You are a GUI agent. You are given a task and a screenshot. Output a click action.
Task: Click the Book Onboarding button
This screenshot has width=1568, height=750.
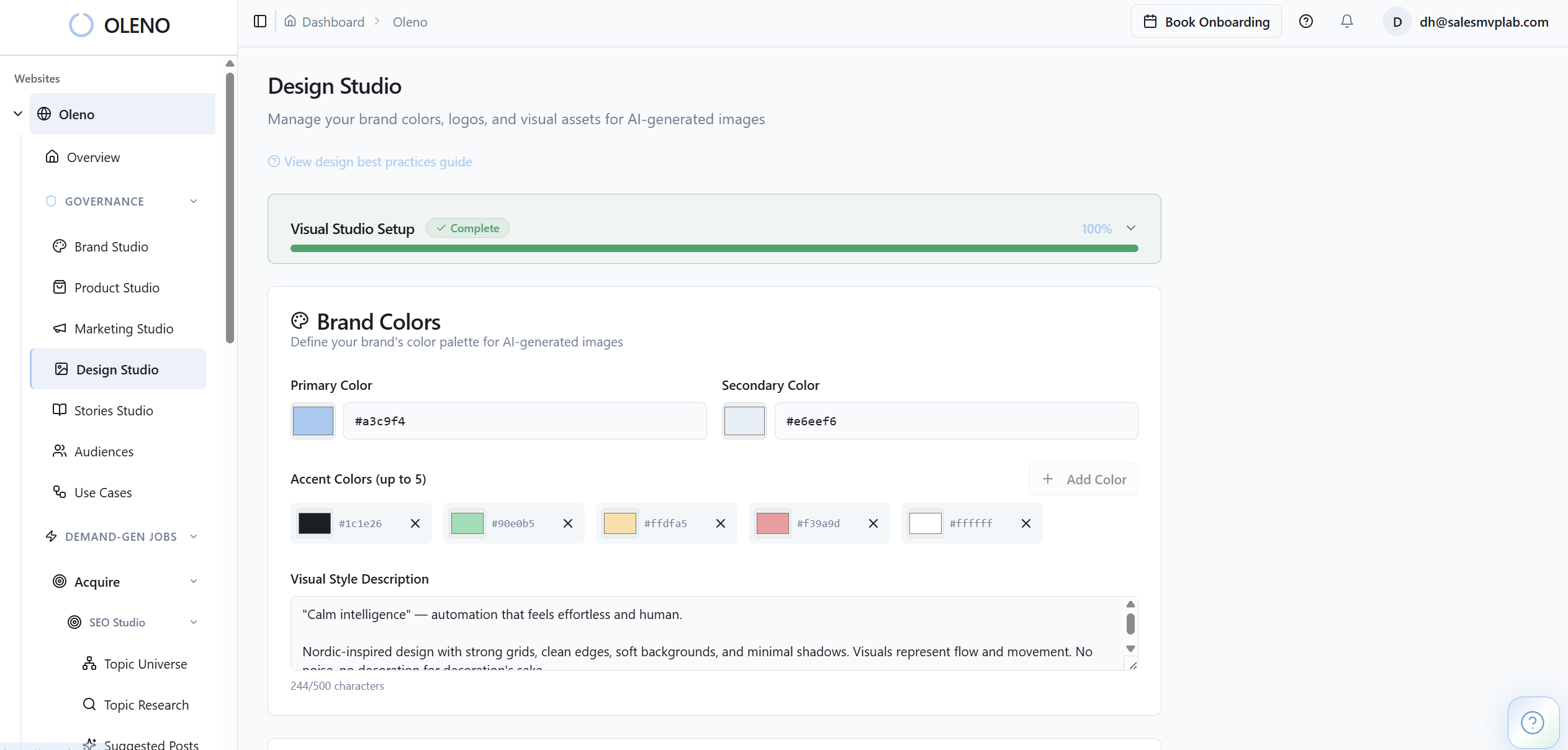[1205, 22]
